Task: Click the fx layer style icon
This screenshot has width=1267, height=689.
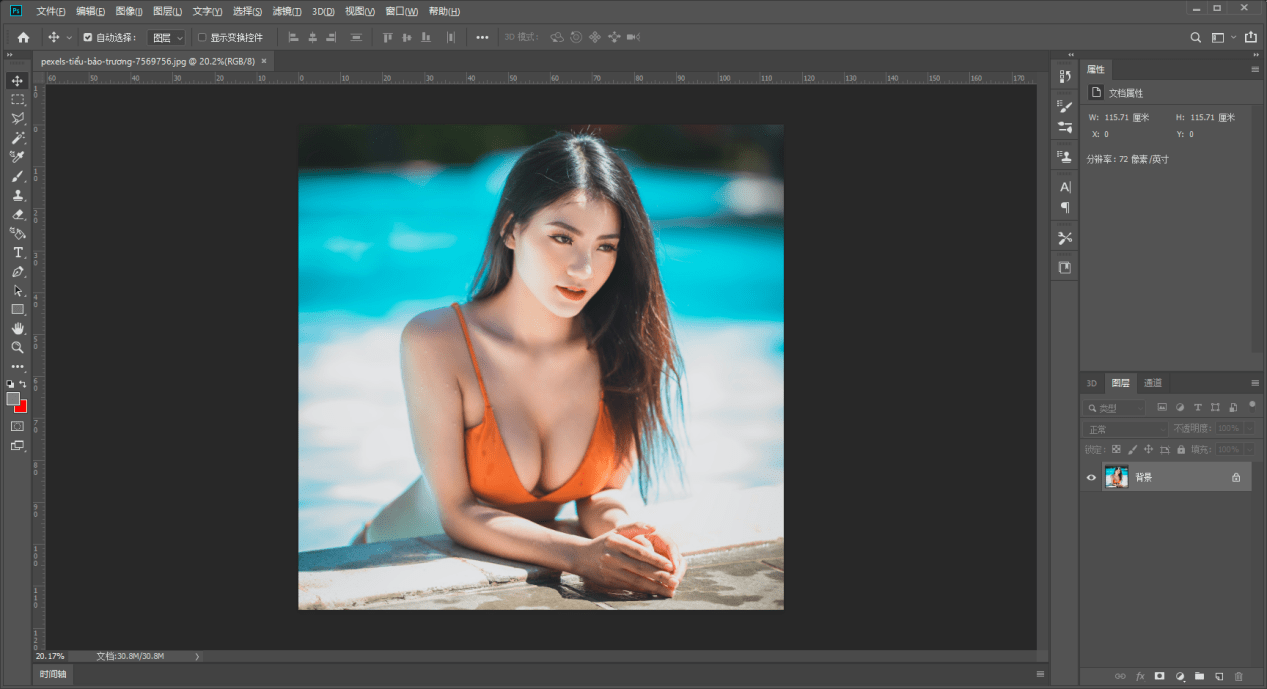Action: tap(1140, 677)
